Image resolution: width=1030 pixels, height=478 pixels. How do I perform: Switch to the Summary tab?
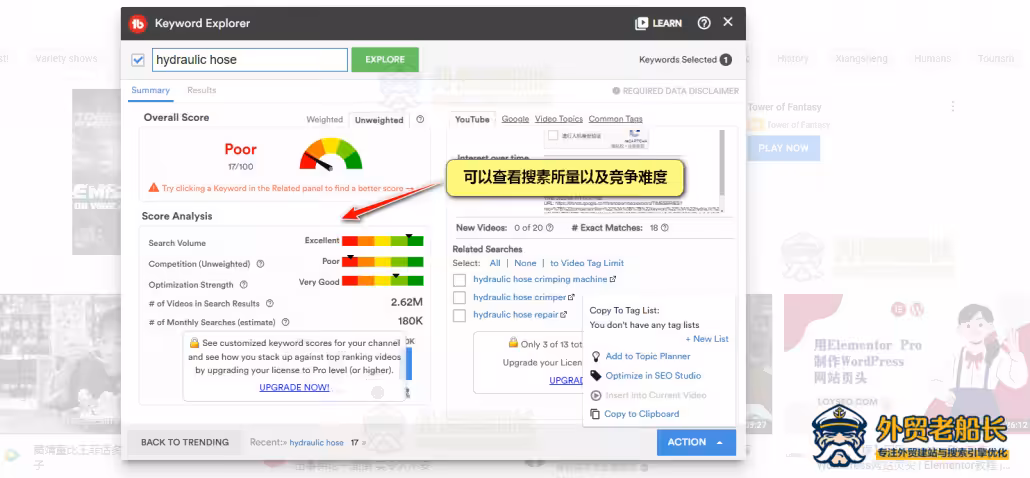[150, 91]
